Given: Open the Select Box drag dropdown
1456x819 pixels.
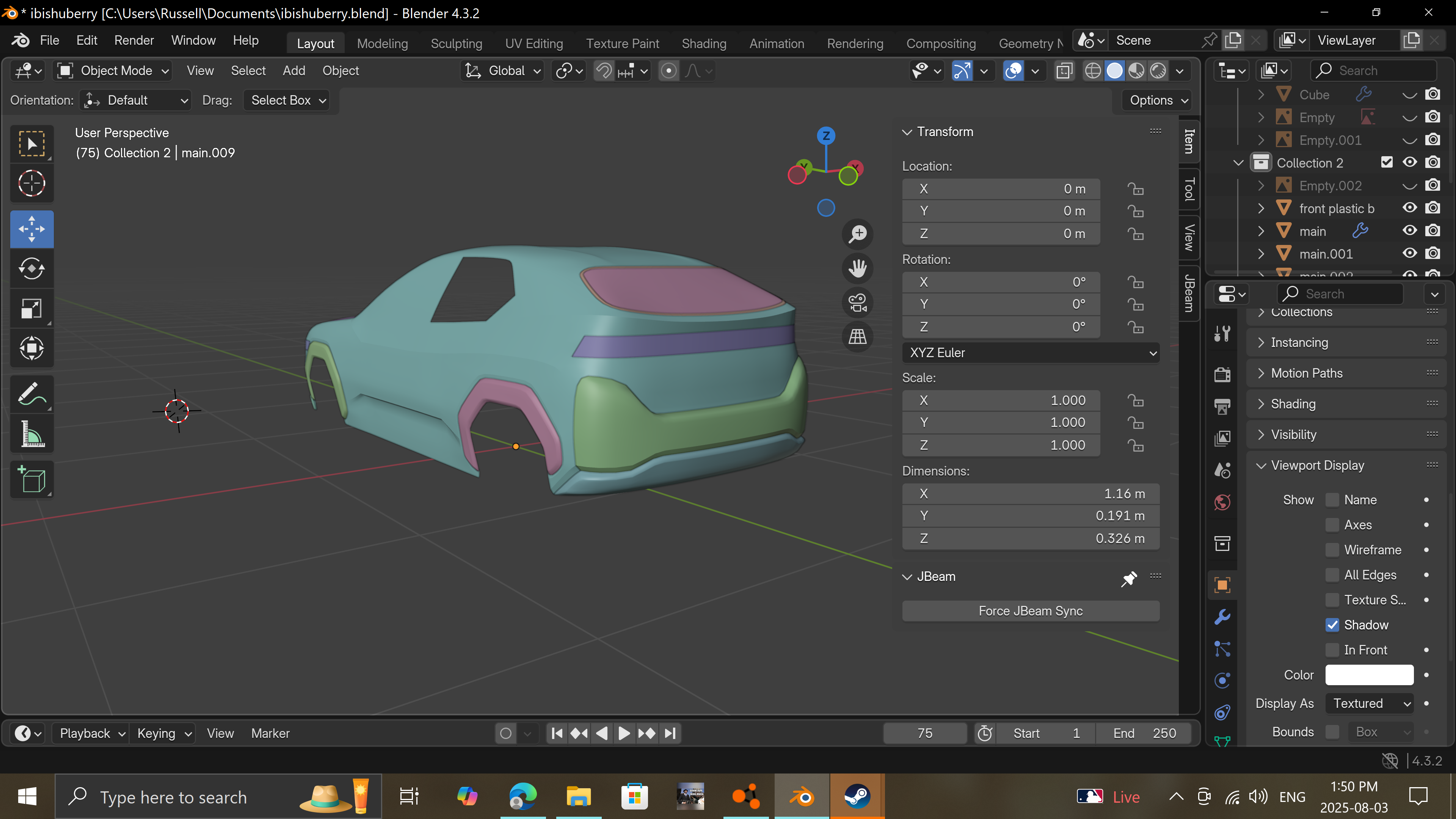Looking at the screenshot, I should (287, 100).
